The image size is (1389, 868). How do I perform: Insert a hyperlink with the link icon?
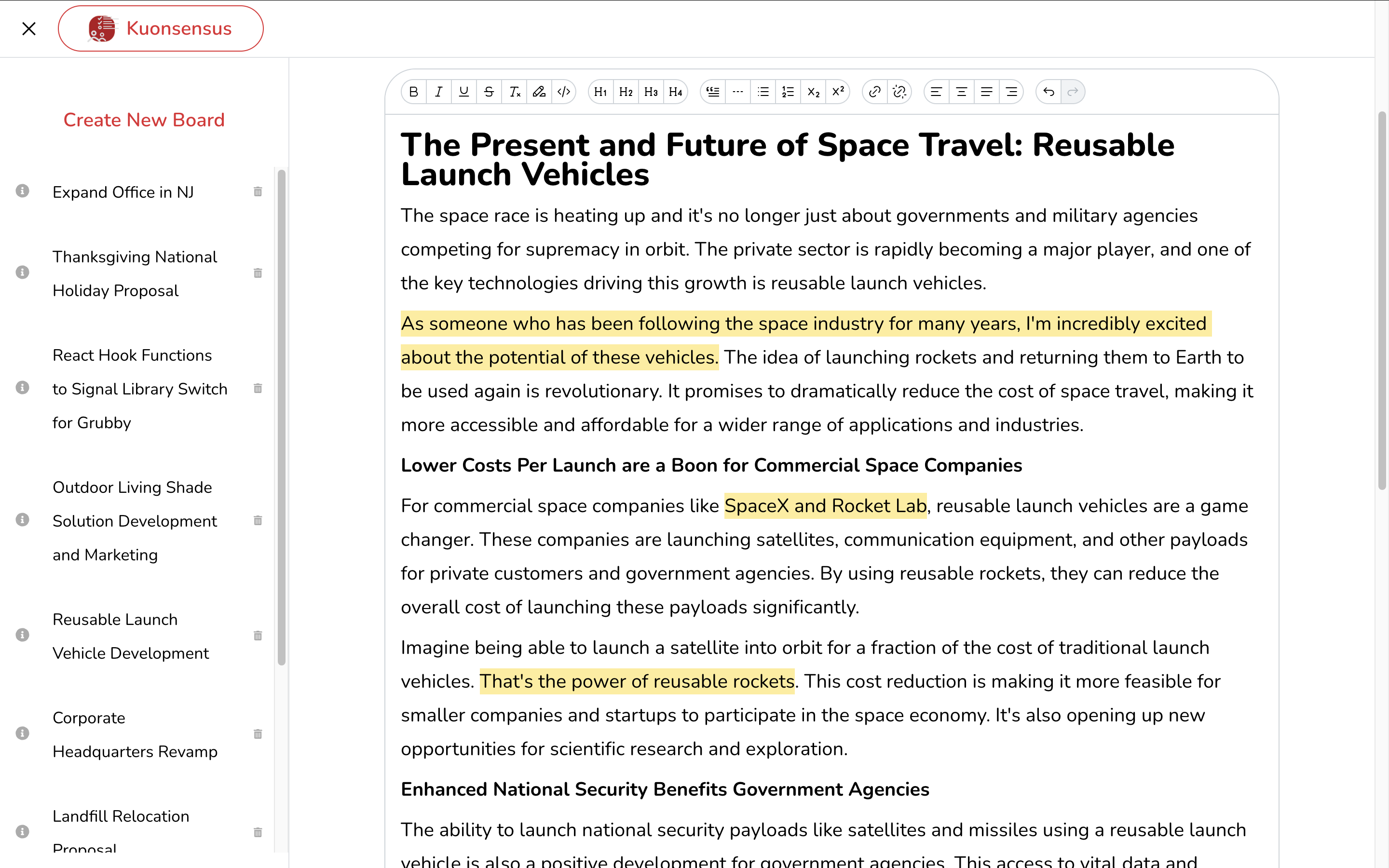click(x=874, y=92)
